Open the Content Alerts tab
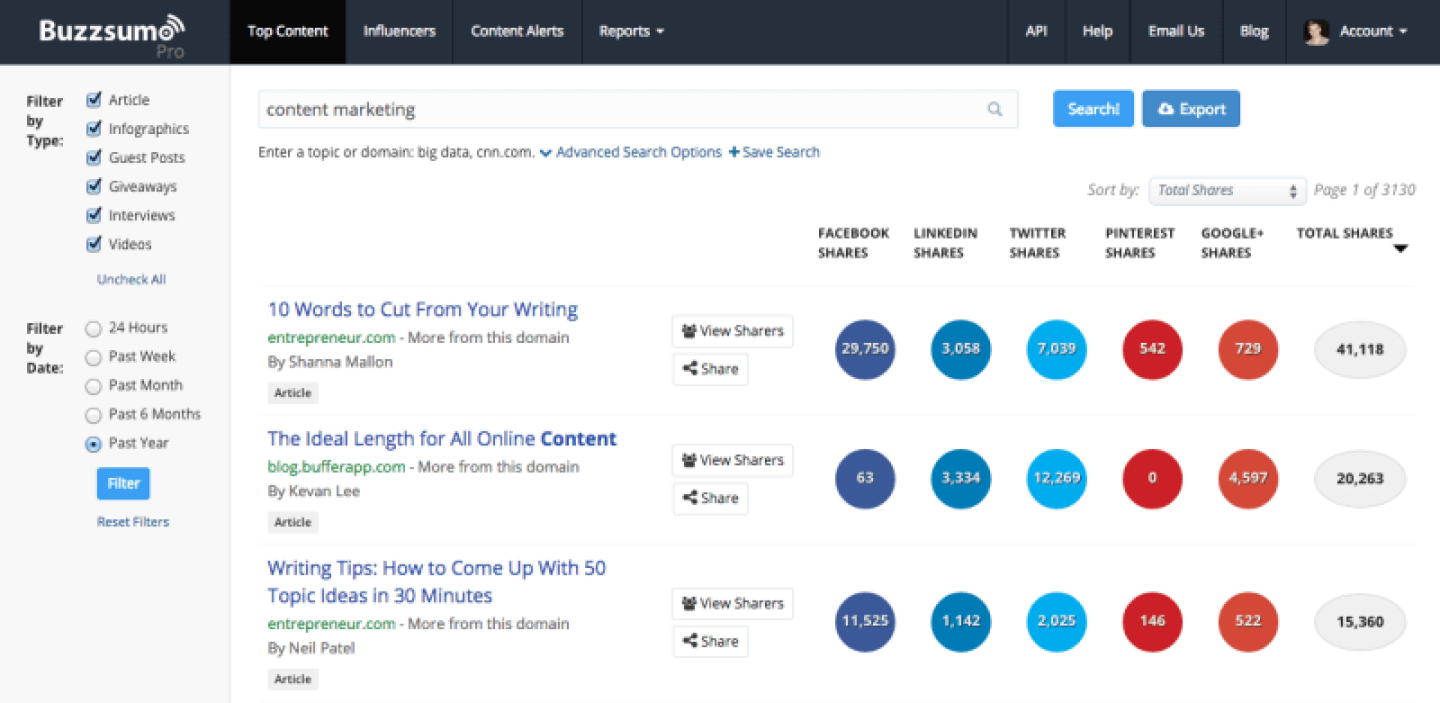This screenshot has width=1440, height=703. 517,32
